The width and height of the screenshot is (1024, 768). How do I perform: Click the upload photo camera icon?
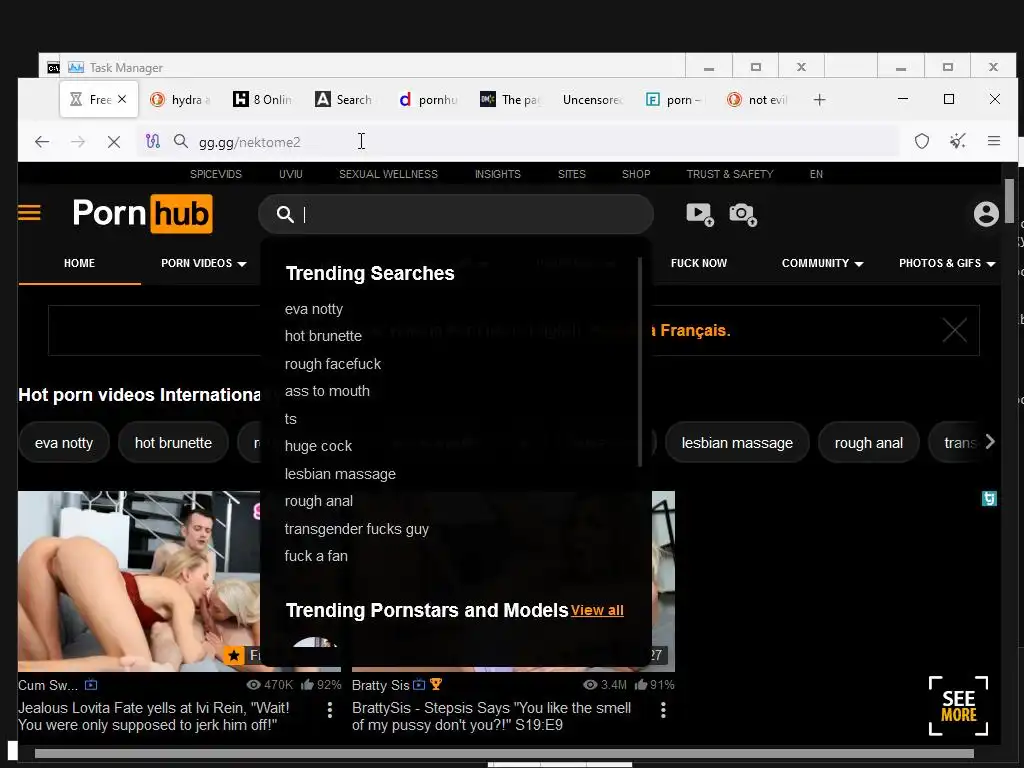pos(743,214)
